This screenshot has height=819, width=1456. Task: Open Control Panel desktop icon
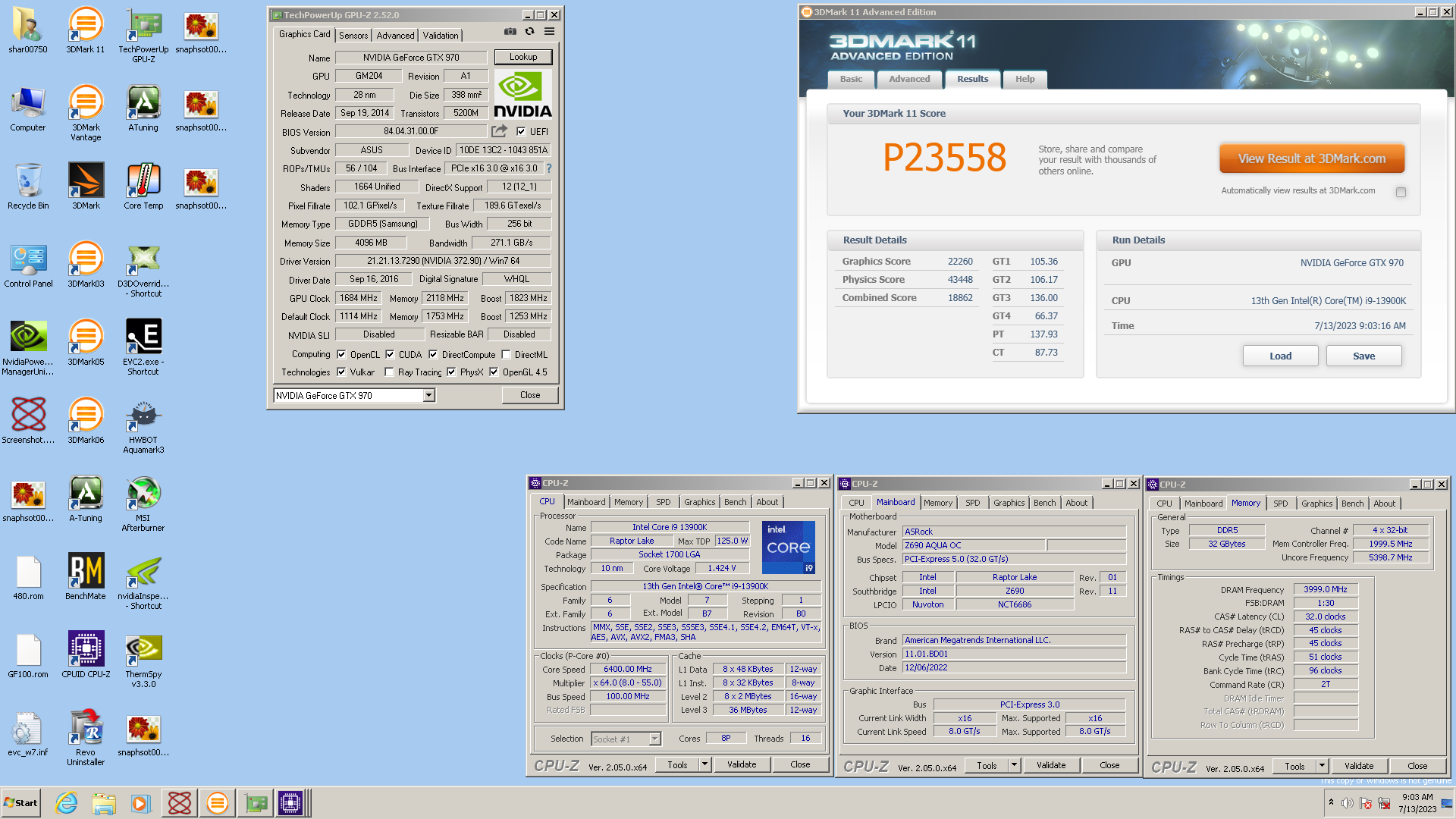click(28, 265)
